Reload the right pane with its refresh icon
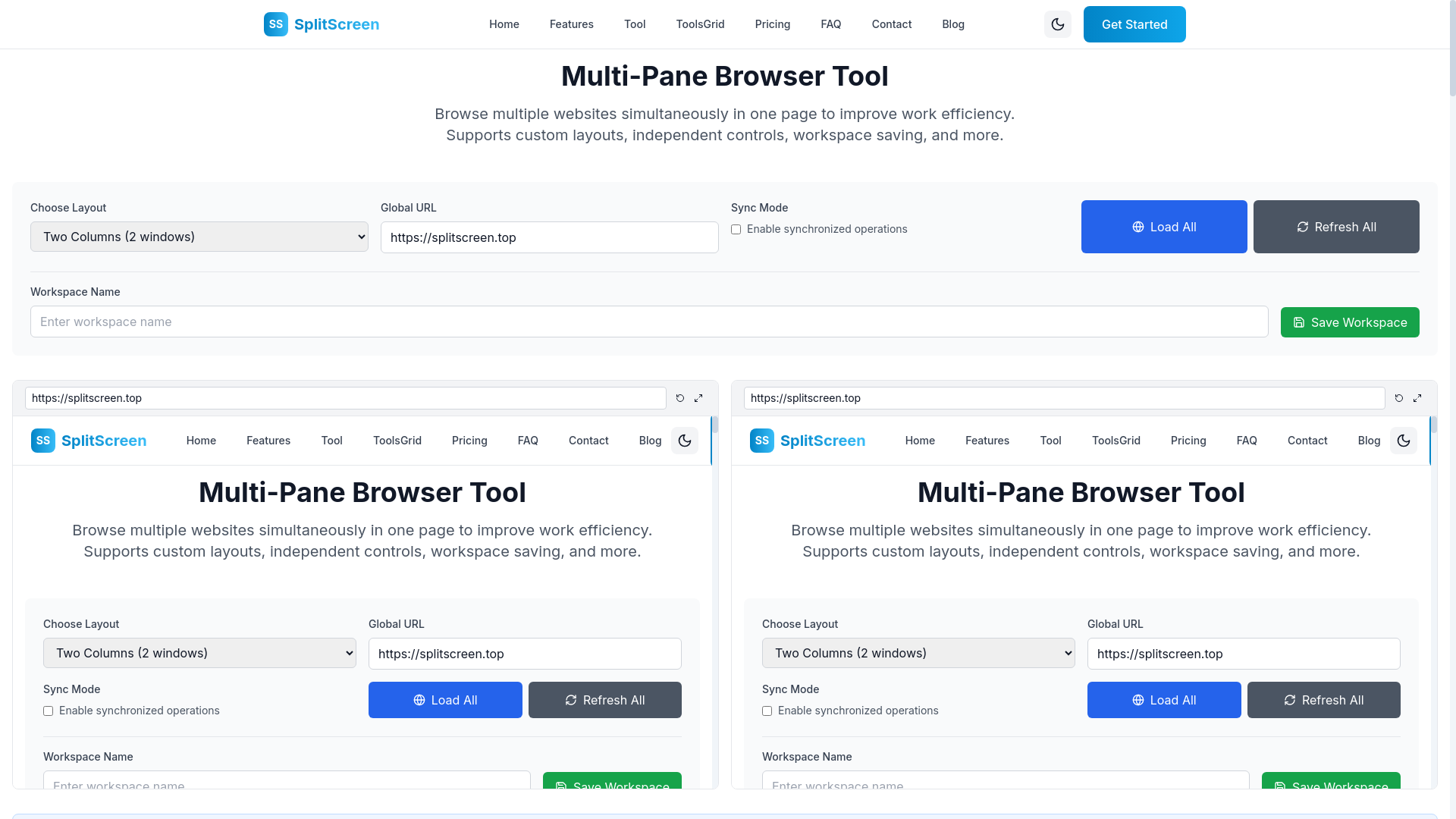Screen dimensions: 1456x819 1399,398
